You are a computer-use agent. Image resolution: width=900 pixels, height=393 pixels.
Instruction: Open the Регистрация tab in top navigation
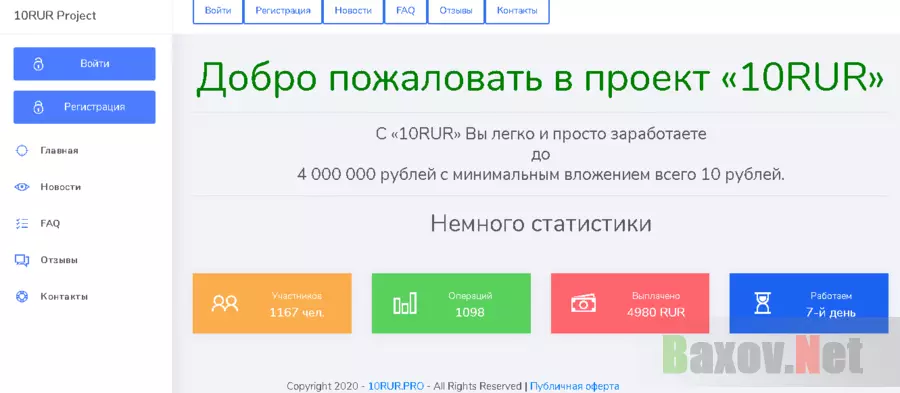pos(283,11)
